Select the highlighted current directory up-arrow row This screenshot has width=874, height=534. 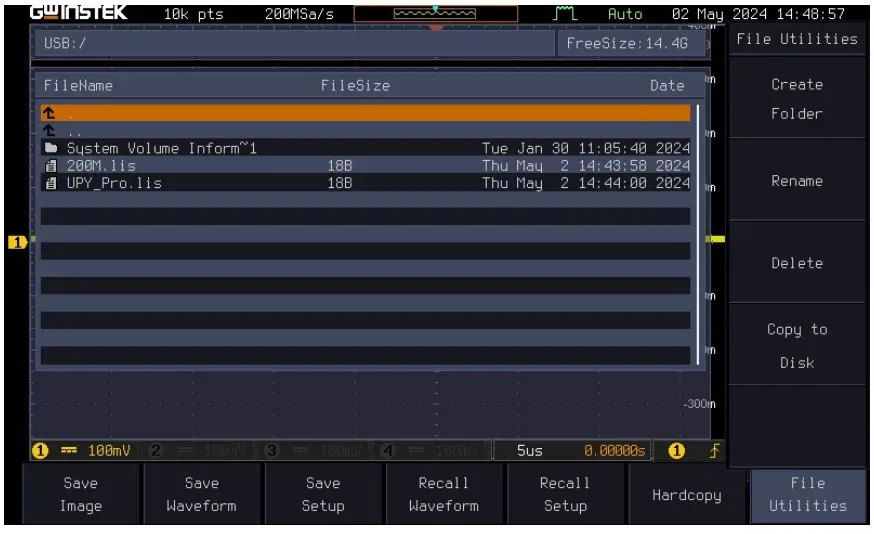[x=365, y=113]
